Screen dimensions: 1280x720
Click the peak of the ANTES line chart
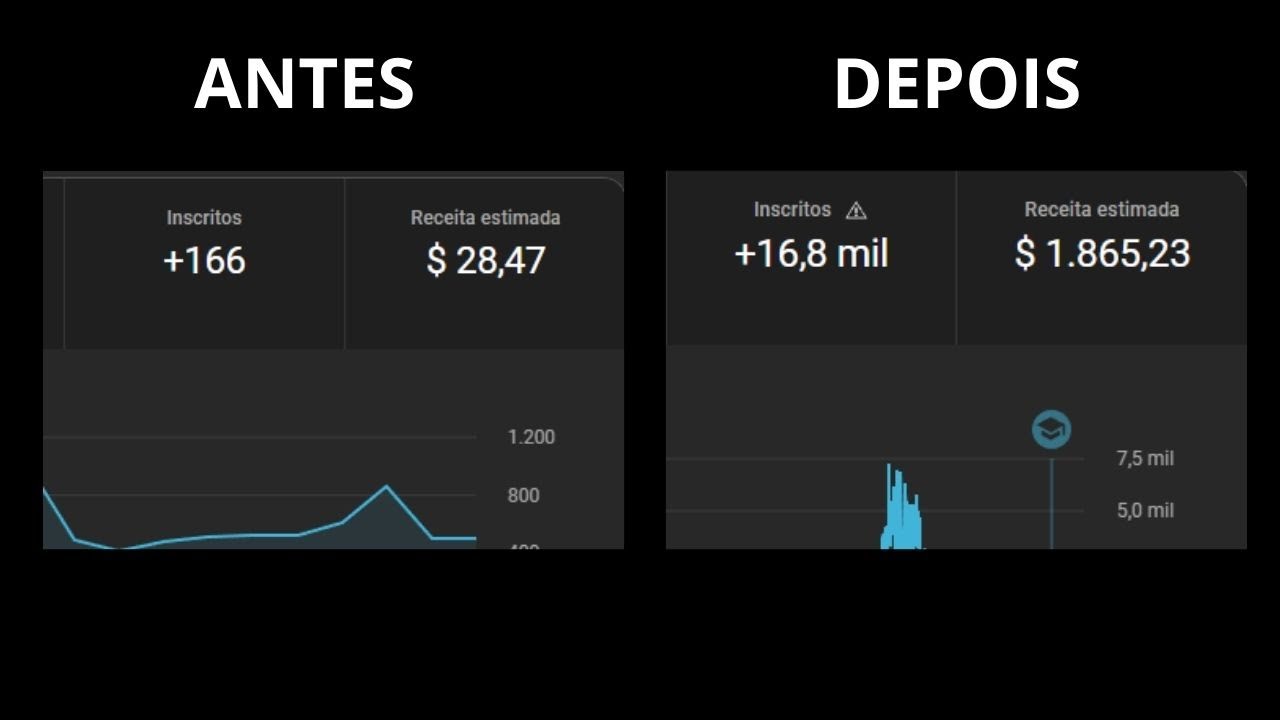(387, 487)
